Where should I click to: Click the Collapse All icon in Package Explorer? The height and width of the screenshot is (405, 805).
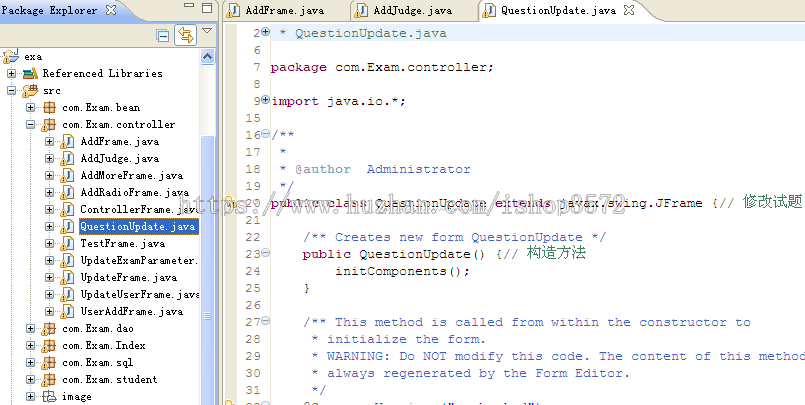click(x=163, y=36)
